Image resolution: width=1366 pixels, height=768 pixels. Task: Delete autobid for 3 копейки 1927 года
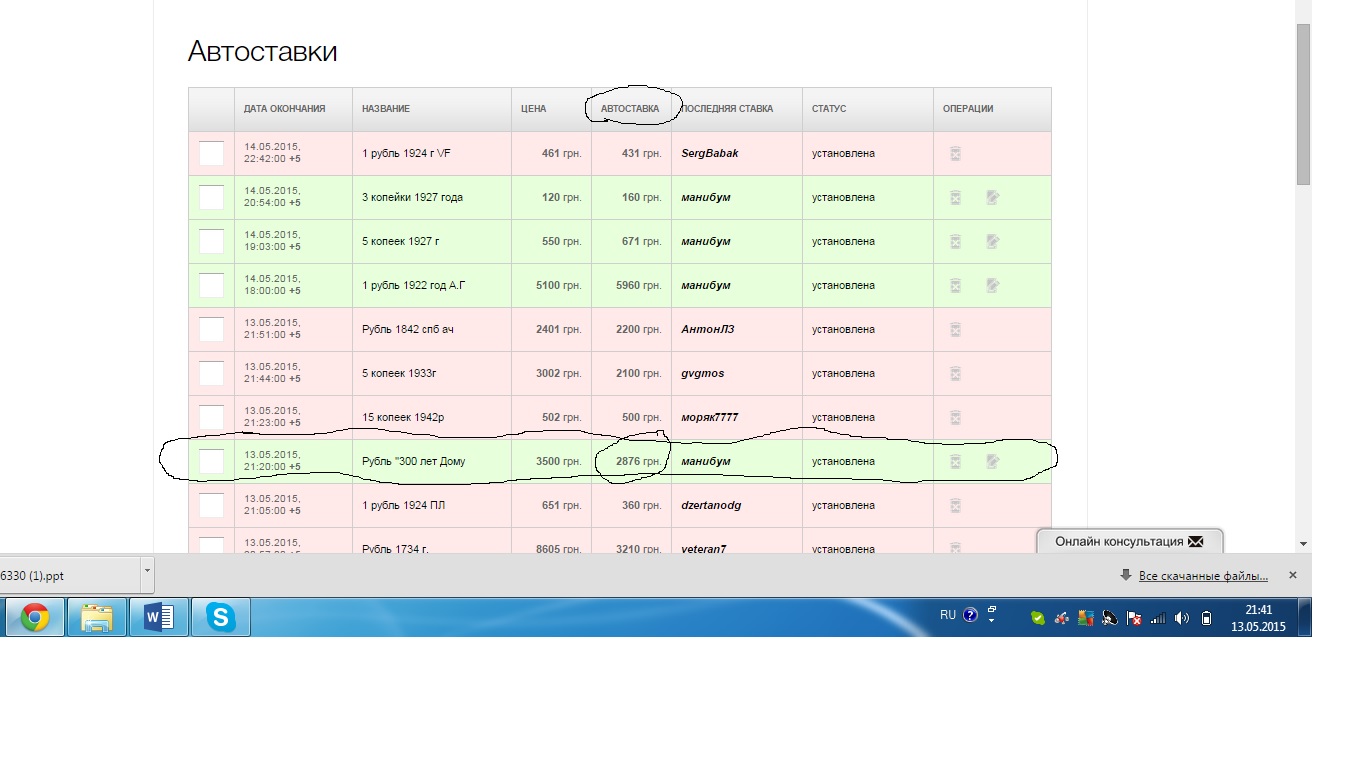[x=955, y=198]
